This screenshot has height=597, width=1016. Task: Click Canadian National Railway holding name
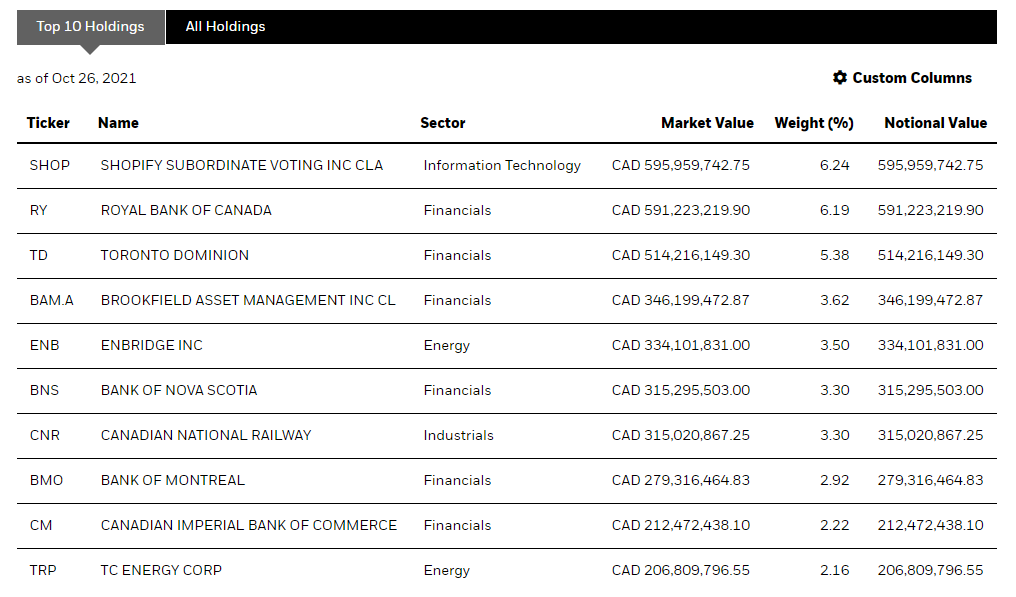coord(206,435)
